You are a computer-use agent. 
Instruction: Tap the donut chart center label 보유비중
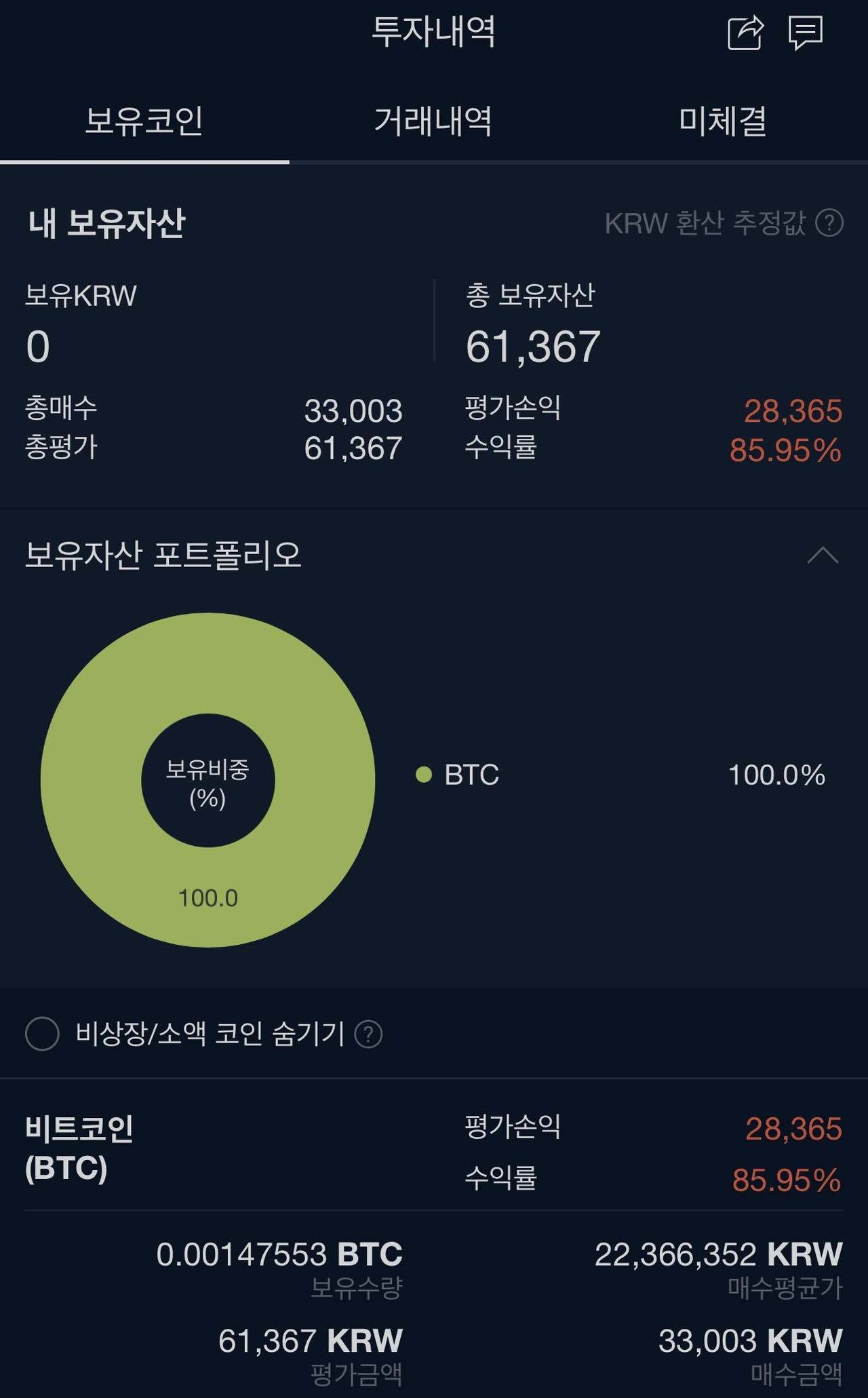[208, 780]
